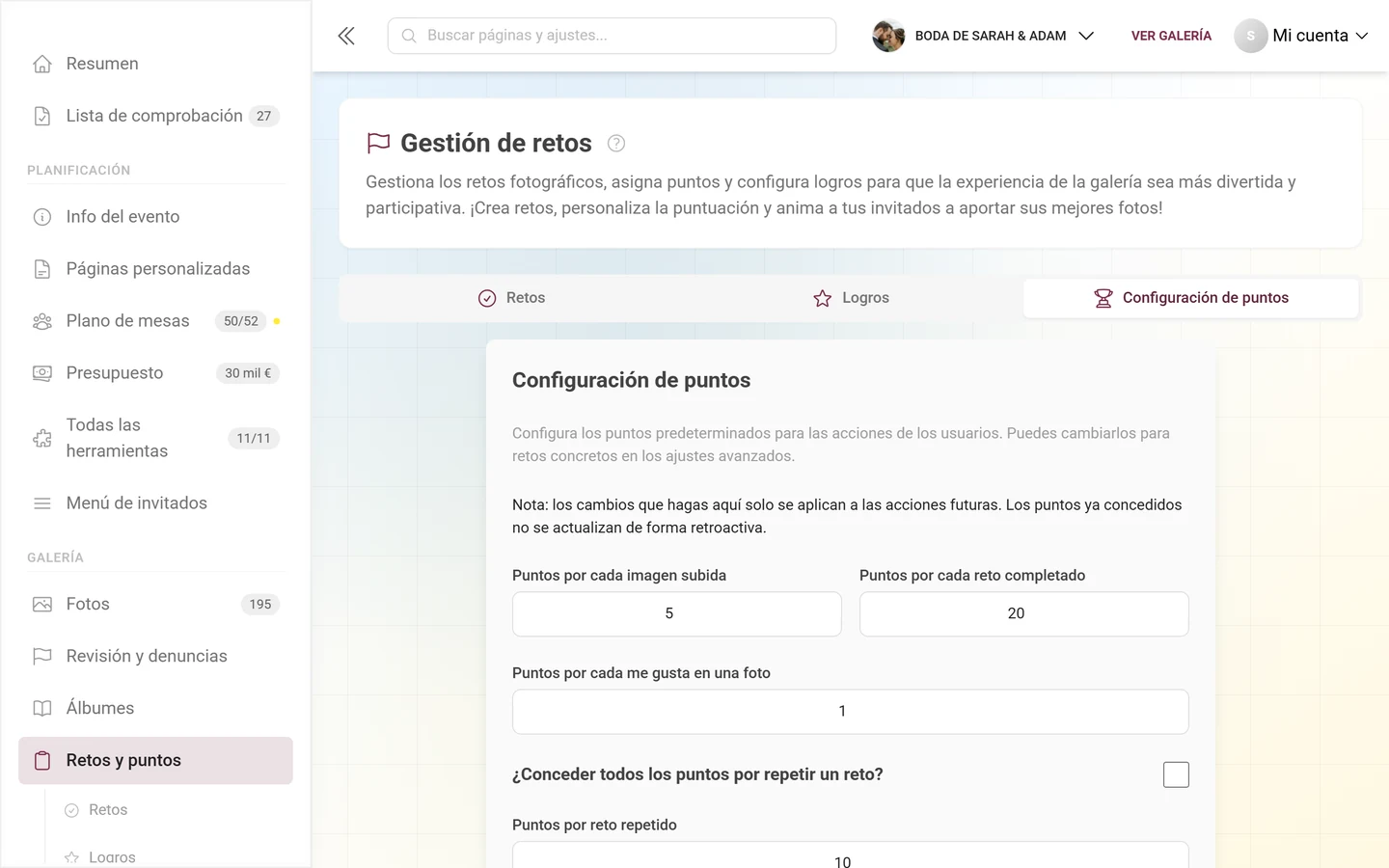Click the Retos y puntos clipboard icon
The image size is (1389, 868).
point(42,760)
